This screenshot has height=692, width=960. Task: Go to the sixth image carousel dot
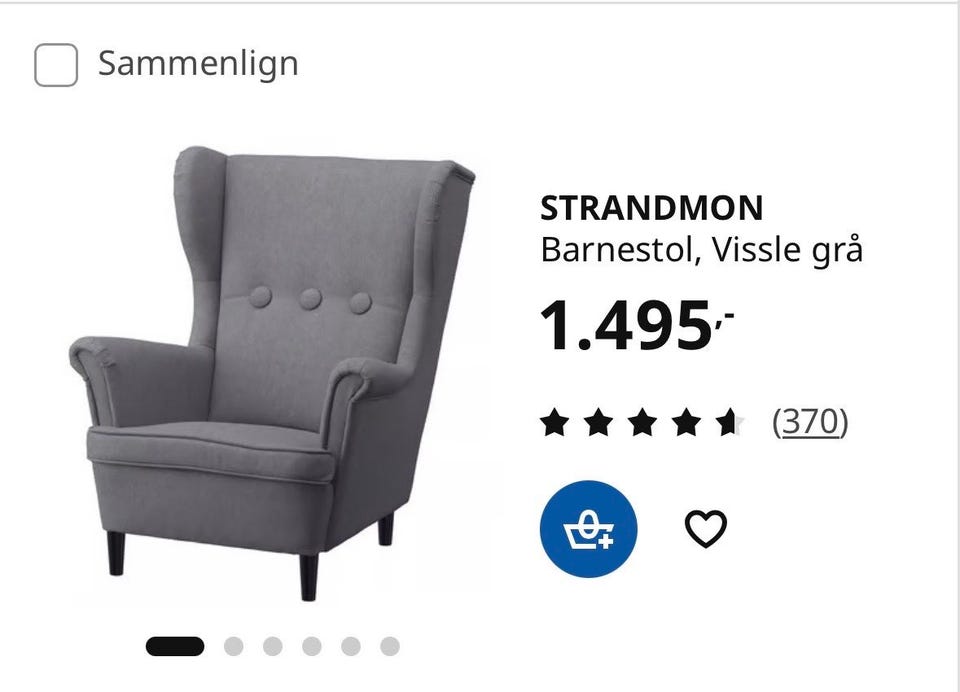tap(390, 646)
